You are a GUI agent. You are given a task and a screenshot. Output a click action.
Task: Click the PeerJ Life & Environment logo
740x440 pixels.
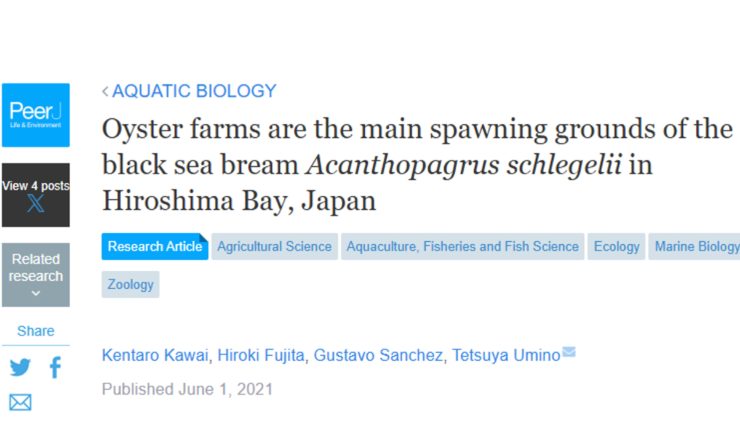coord(35,114)
